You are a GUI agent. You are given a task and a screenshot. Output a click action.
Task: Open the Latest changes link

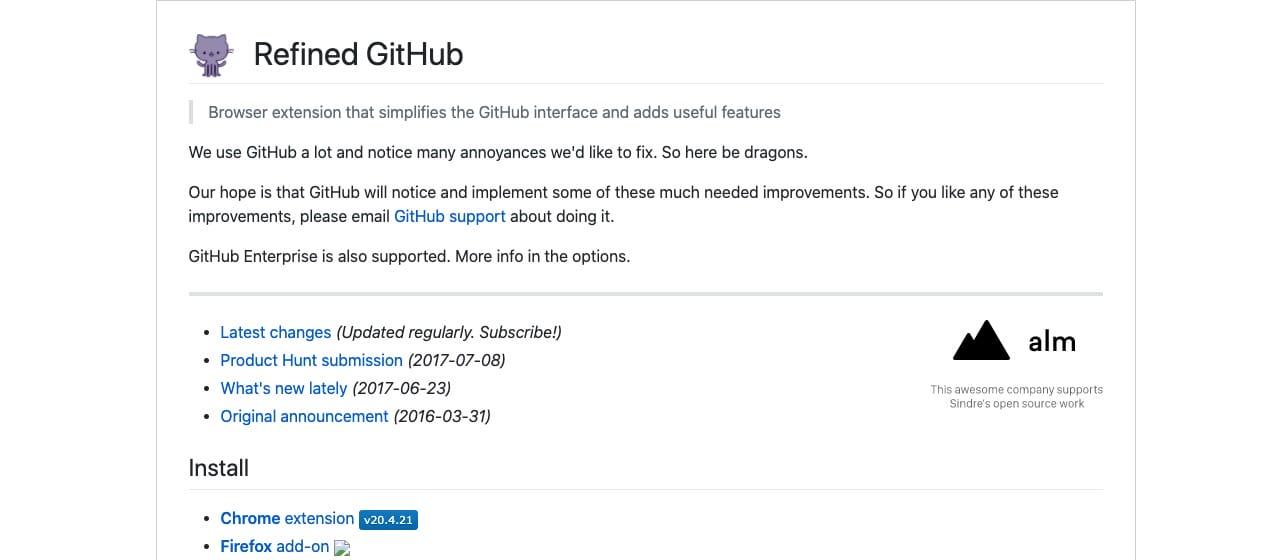pos(275,332)
